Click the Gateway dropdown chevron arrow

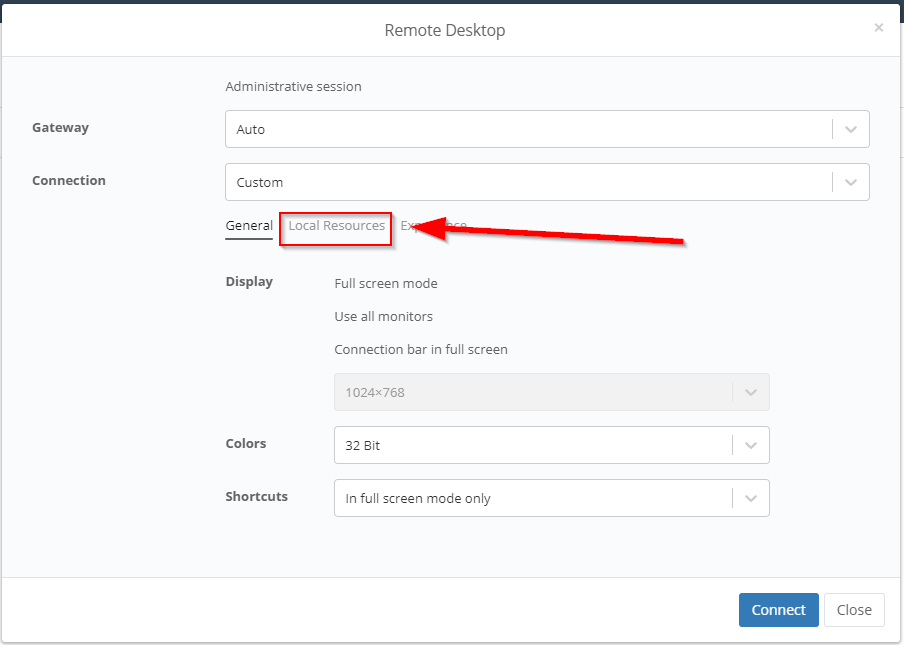pyautogui.click(x=851, y=128)
